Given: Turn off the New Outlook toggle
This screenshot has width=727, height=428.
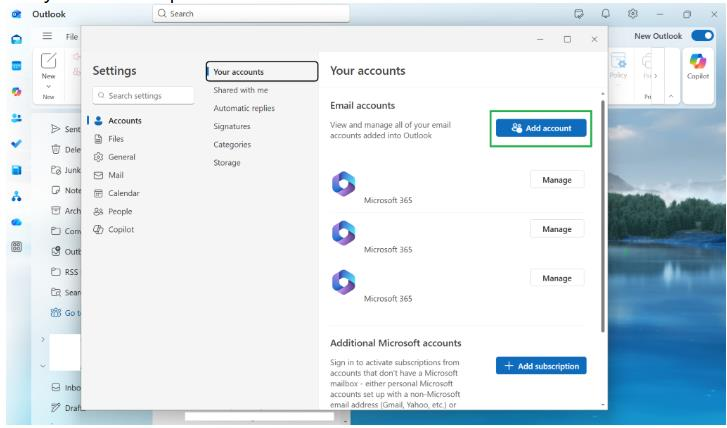Looking at the screenshot, I should click(x=702, y=36).
